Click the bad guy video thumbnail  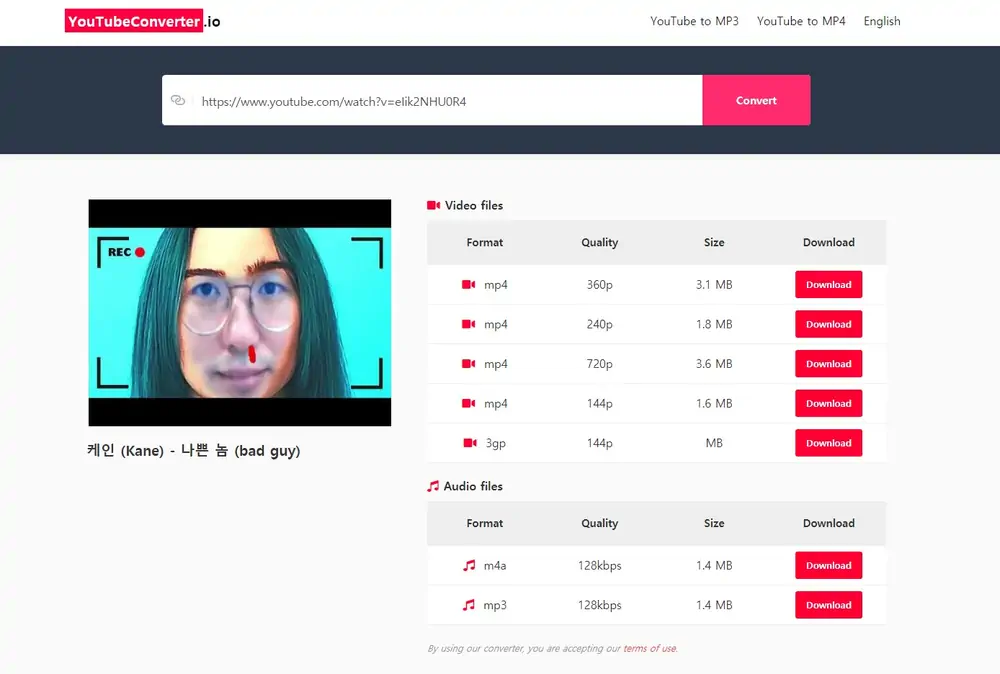(240, 311)
